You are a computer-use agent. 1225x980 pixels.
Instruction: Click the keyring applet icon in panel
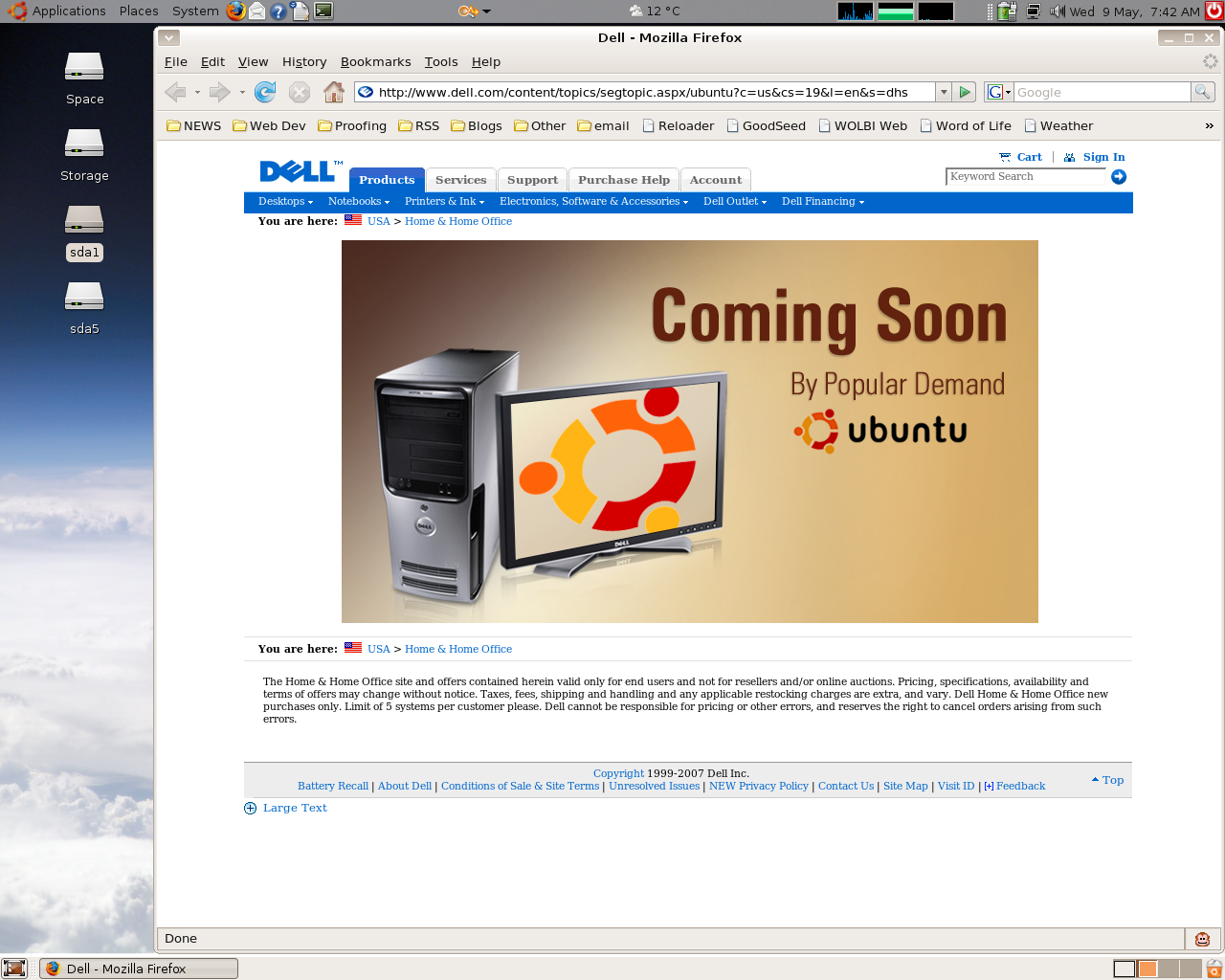(x=474, y=11)
